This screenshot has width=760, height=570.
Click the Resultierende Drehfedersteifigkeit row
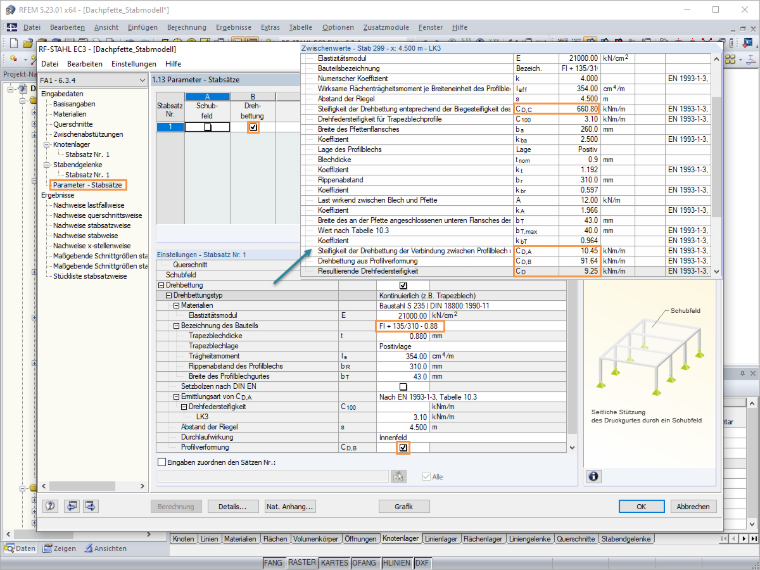[x=507, y=271]
